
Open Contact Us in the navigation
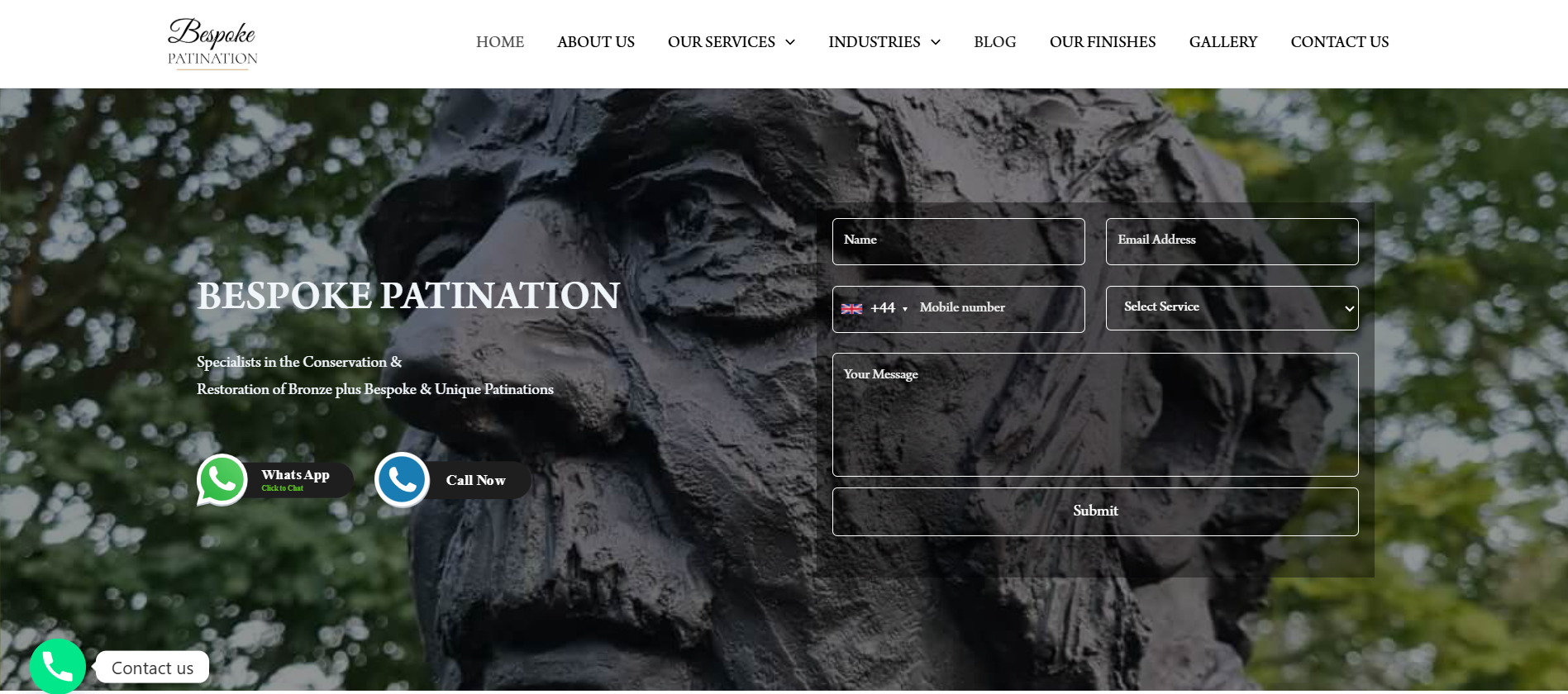tap(1340, 42)
